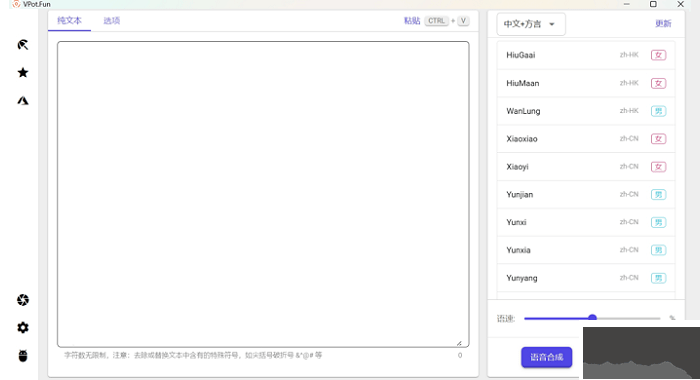Select the Xiaoyi voice
The height and width of the screenshot is (380, 700).
(x=586, y=167)
